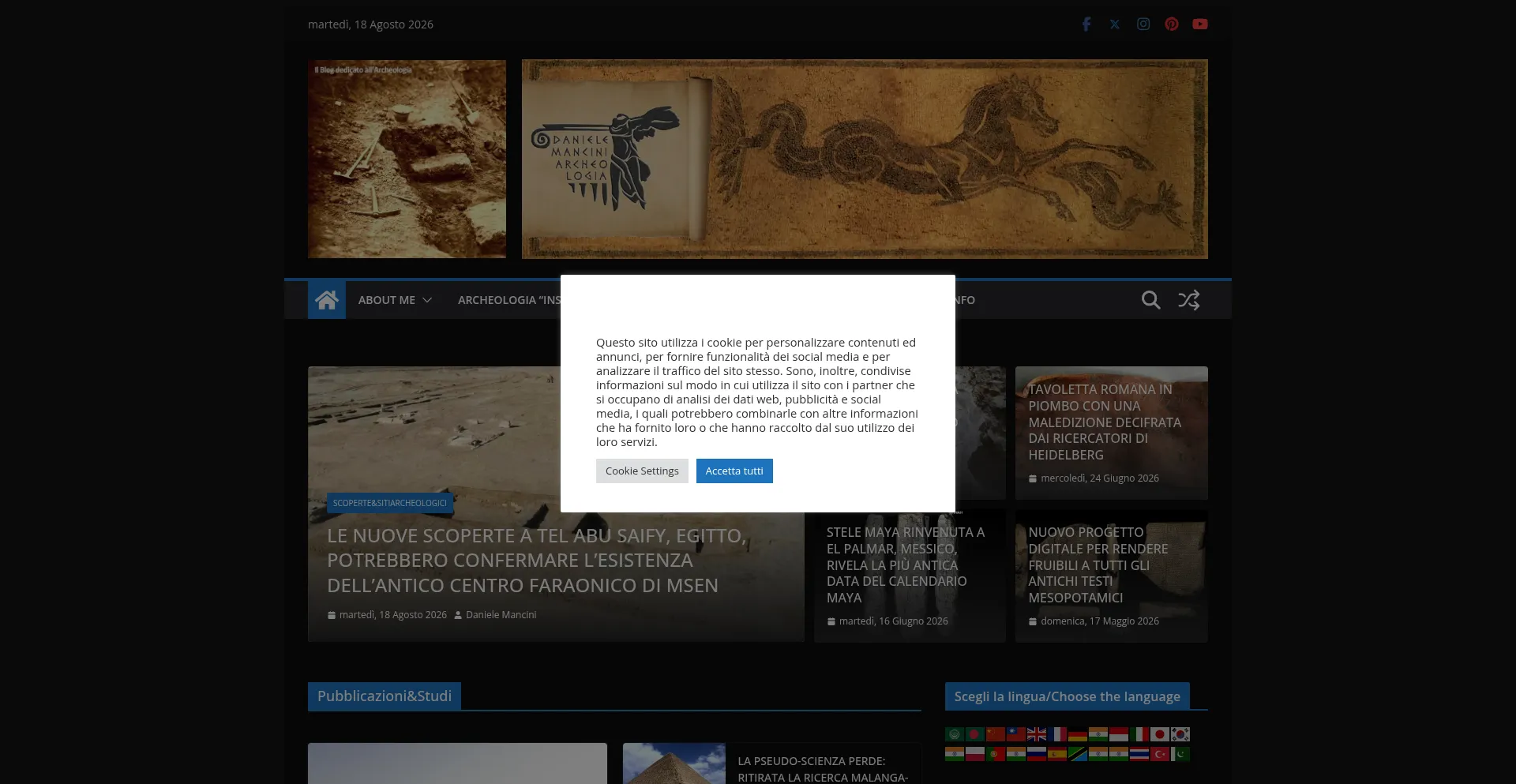This screenshot has height=784, width=1516.
Task: Open the site search magnifier
Action: click(1151, 300)
